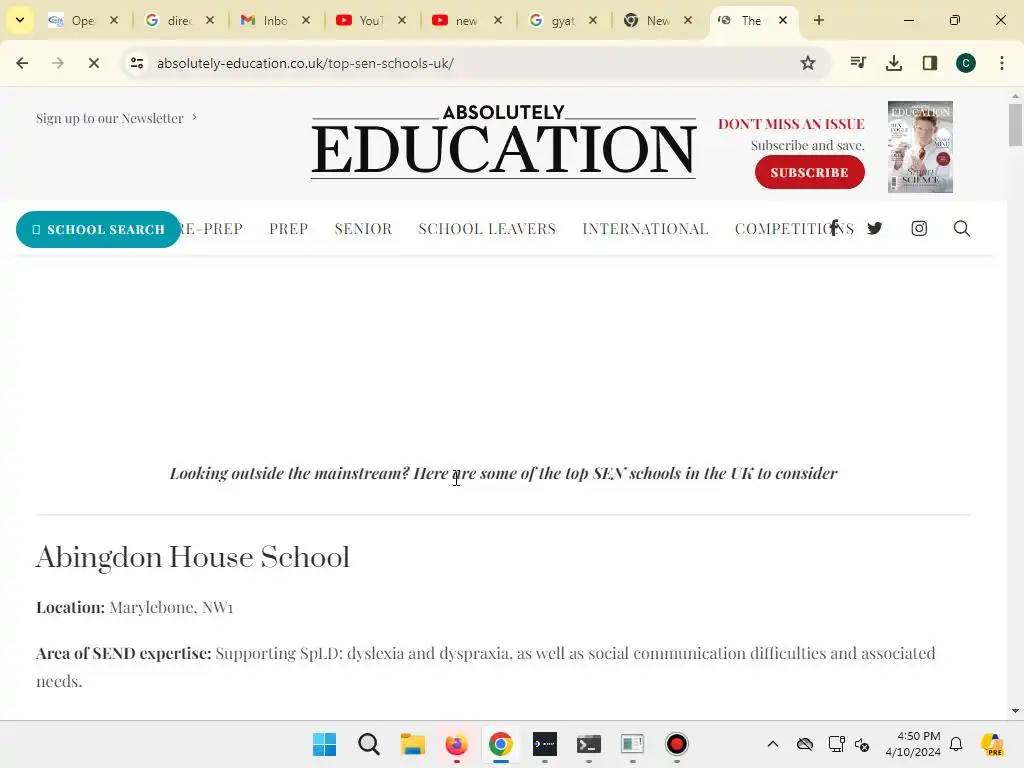Launch Firefox from the taskbar

pyautogui.click(x=456, y=744)
